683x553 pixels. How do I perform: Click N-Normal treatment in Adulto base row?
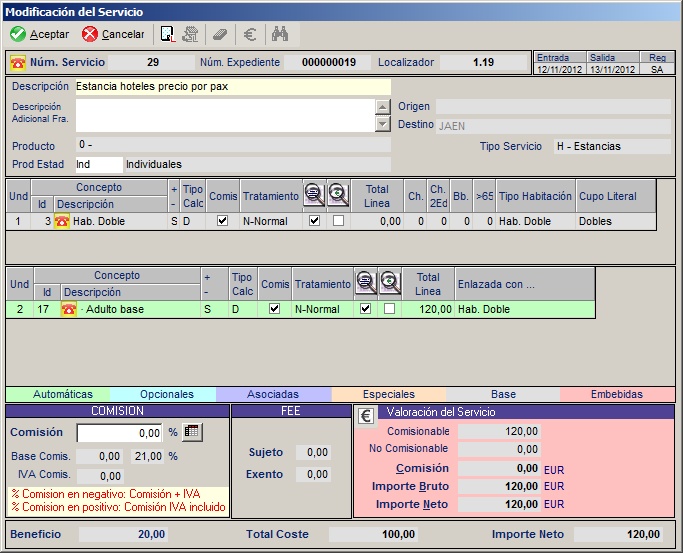pos(323,309)
